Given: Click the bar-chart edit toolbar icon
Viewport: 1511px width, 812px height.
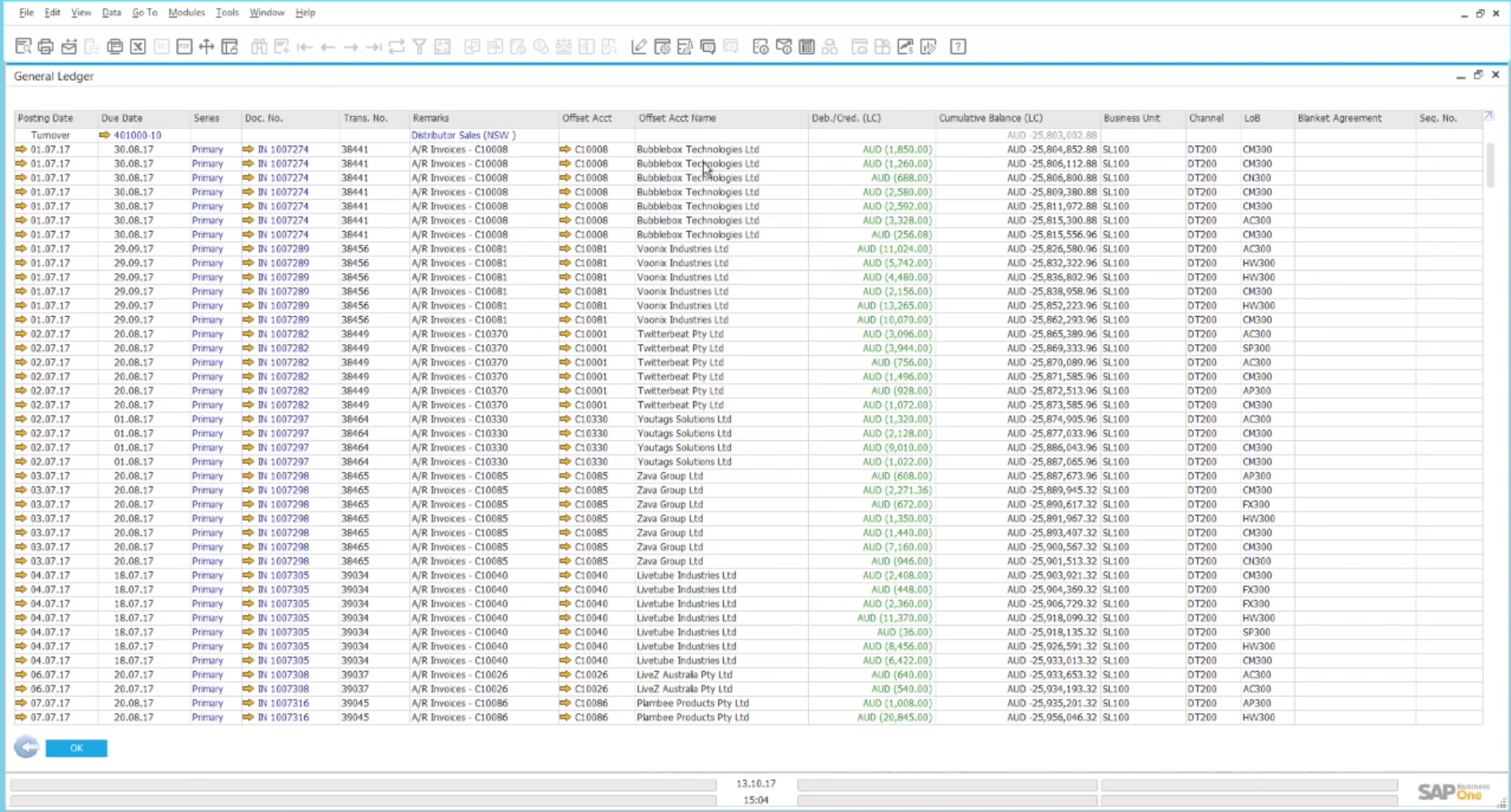Looking at the screenshot, I should [928, 47].
